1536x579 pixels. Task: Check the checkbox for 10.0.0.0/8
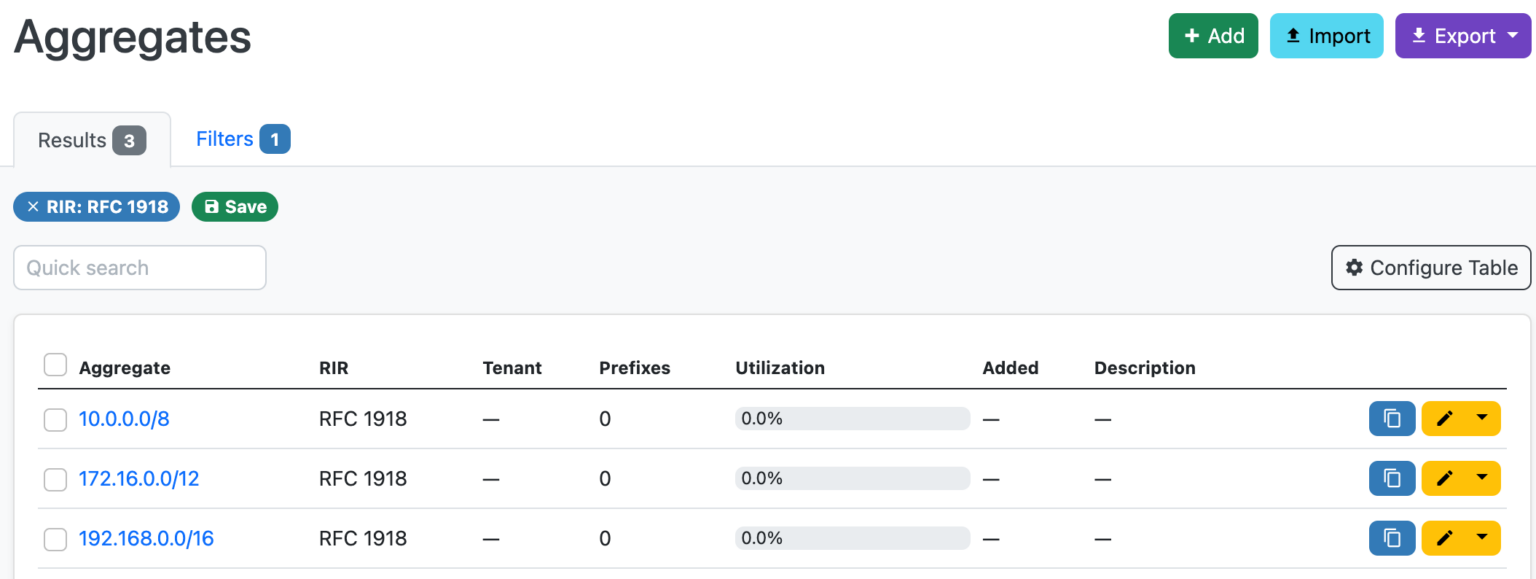[55, 419]
